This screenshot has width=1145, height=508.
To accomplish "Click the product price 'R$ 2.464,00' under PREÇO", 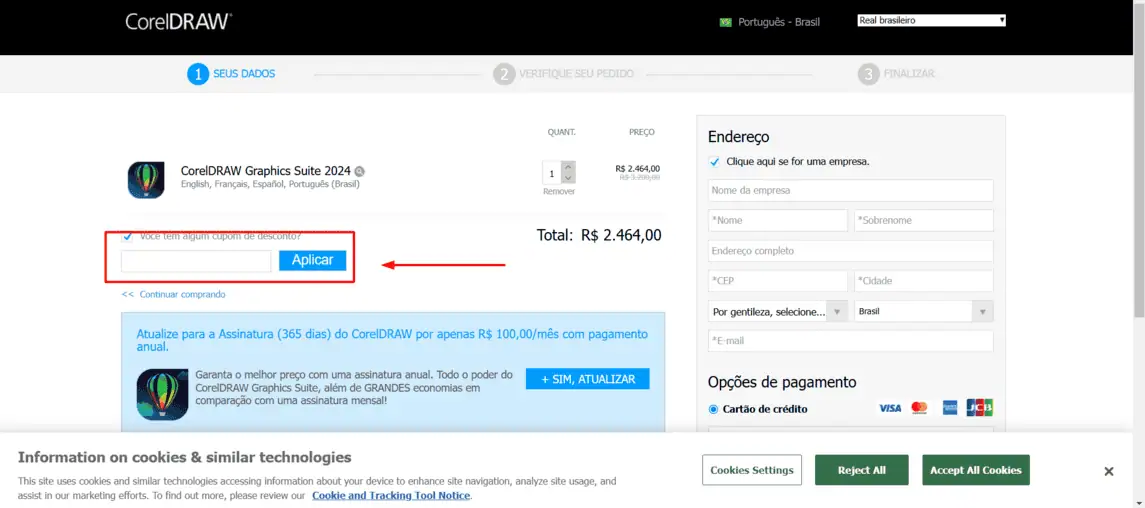I will pos(637,169).
